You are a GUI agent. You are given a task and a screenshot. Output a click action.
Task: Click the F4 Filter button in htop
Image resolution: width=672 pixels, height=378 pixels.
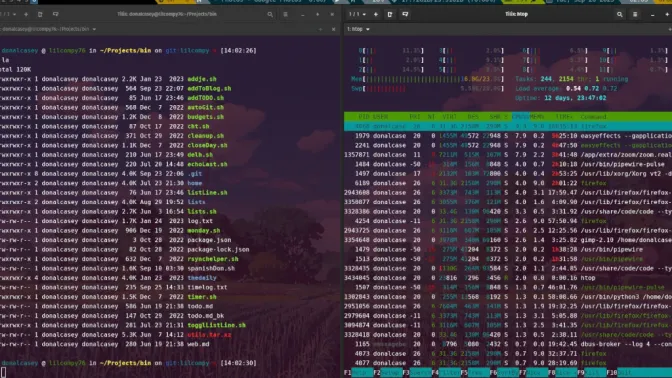point(446,373)
